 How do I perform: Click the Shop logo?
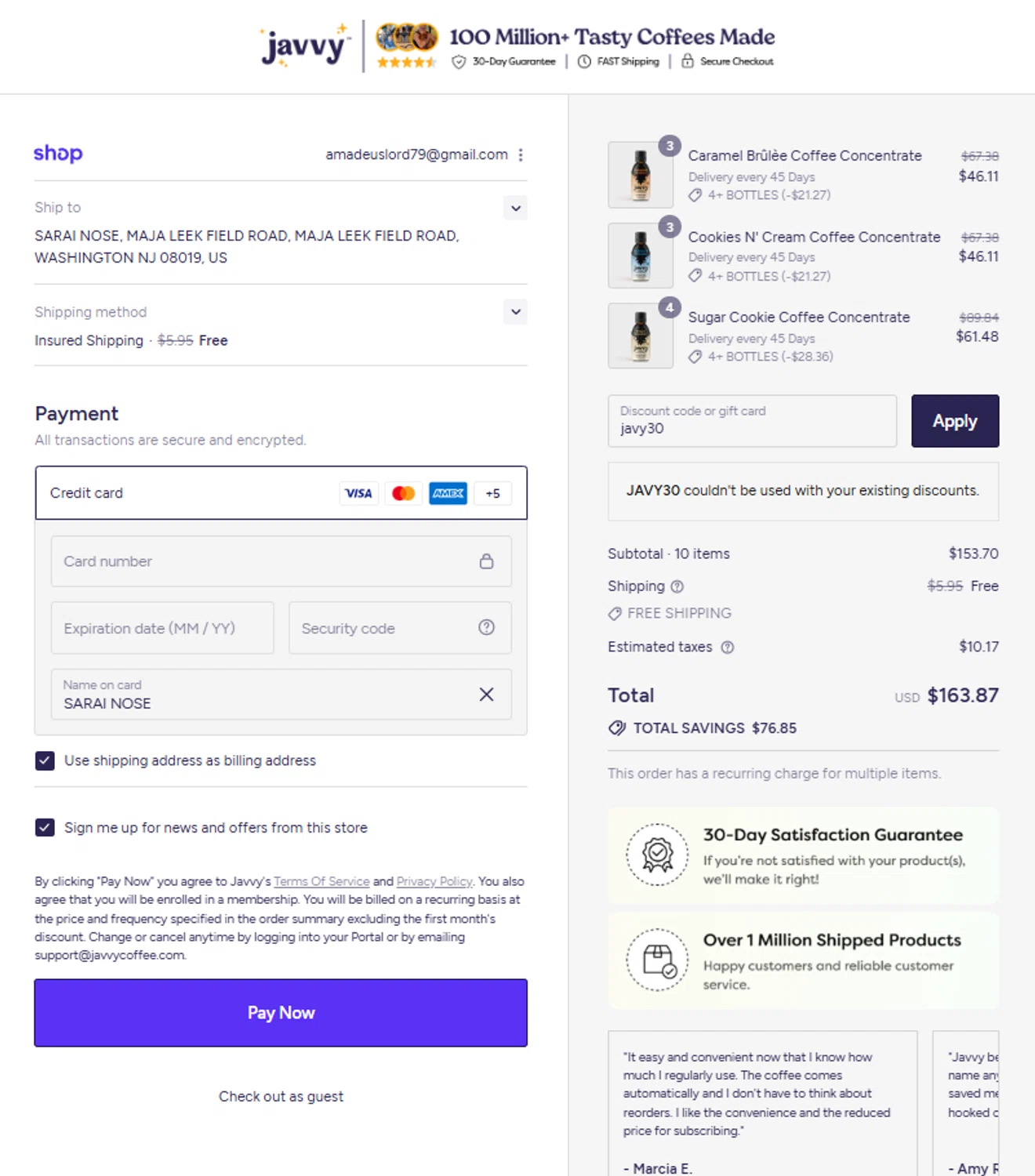tap(58, 154)
